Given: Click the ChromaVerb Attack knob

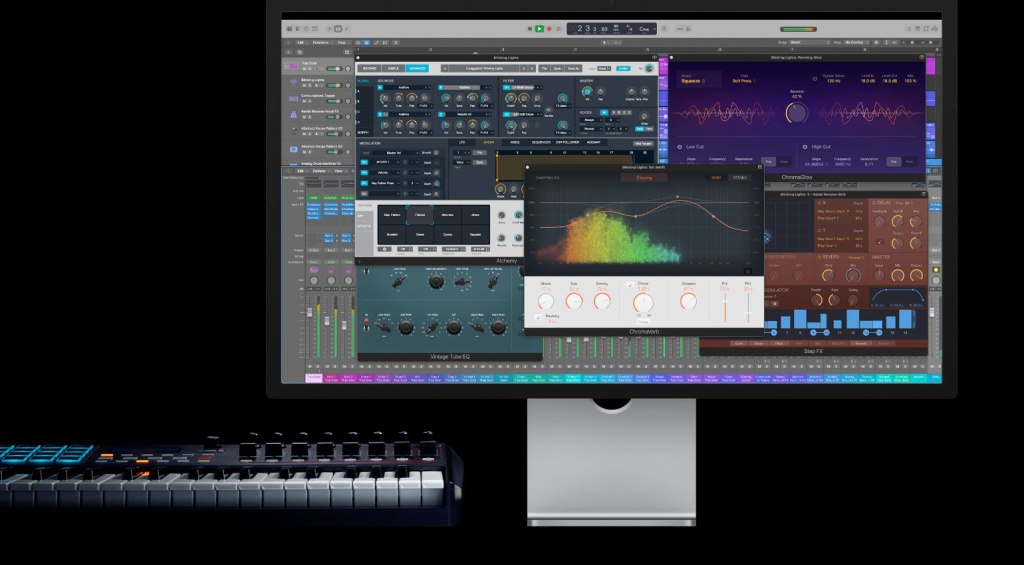Looking at the screenshot, I should (x=546, y=301).
